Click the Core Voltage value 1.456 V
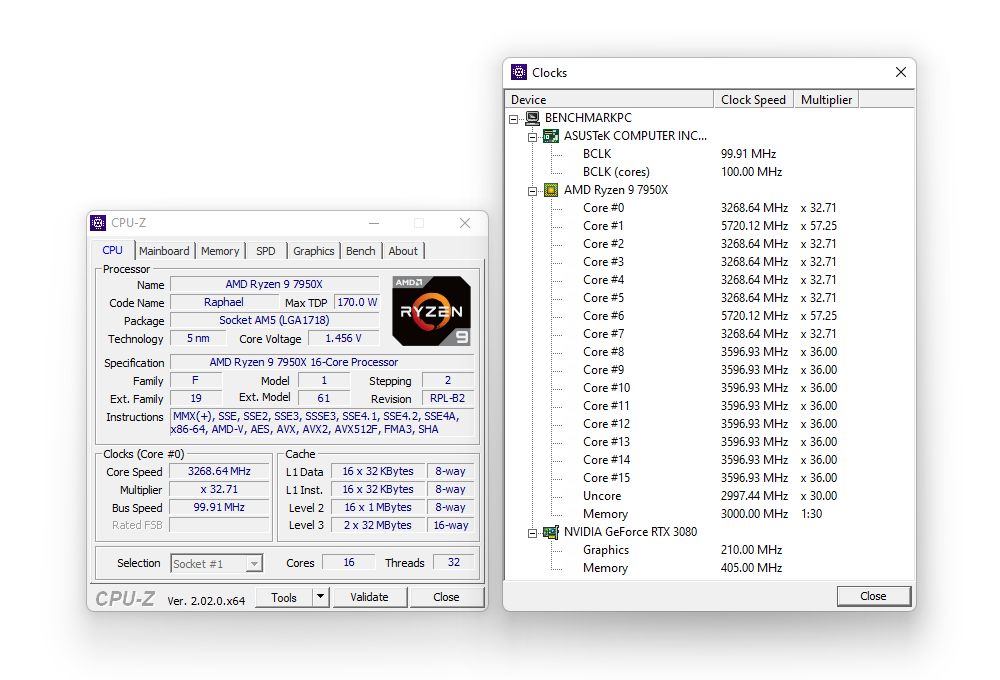Screen dimensions: 1000x680 (x=343, y=338)
